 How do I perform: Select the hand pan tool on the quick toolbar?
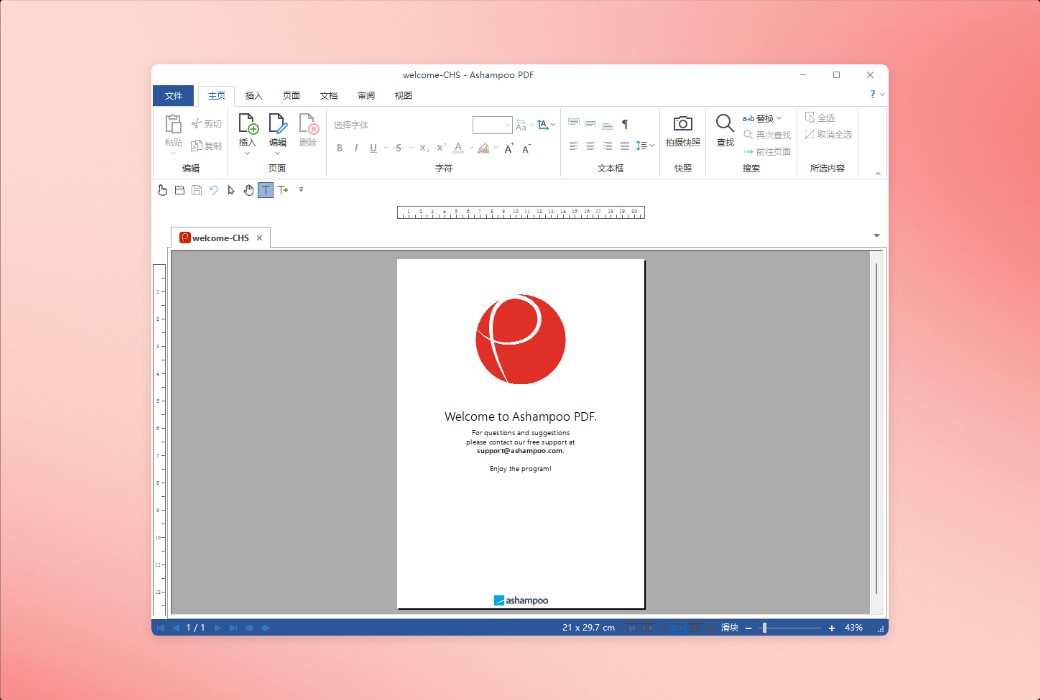248,190
